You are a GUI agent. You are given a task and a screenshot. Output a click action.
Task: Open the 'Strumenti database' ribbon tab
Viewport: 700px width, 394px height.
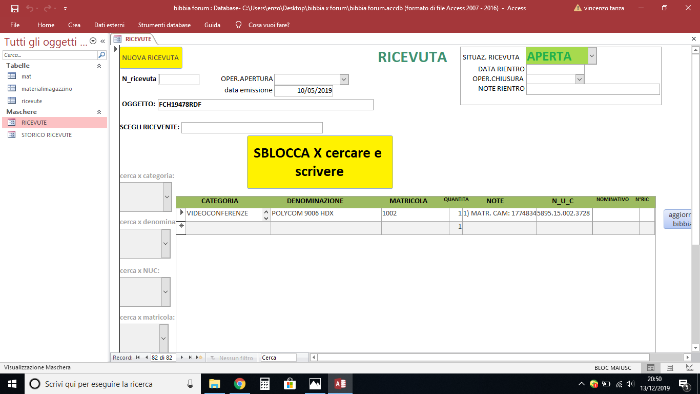coord(164,25)
